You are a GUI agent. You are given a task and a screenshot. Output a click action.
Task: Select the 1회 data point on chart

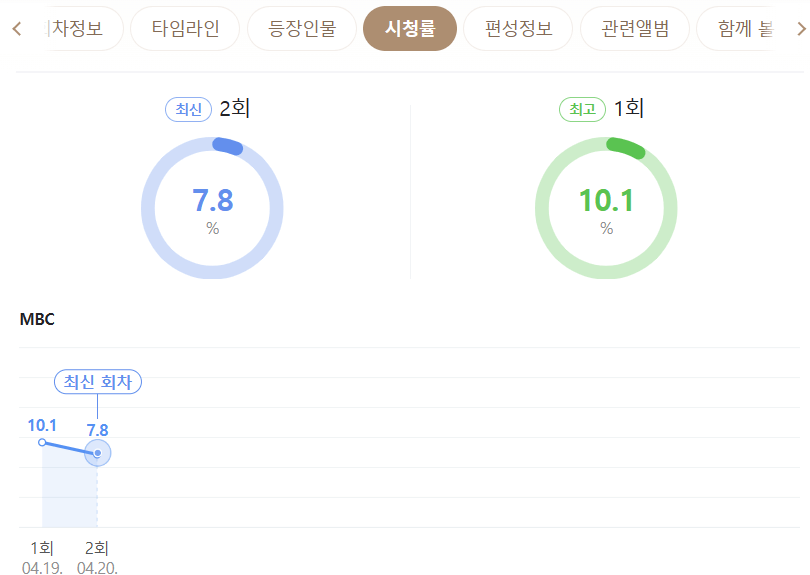tap(42, 442)
